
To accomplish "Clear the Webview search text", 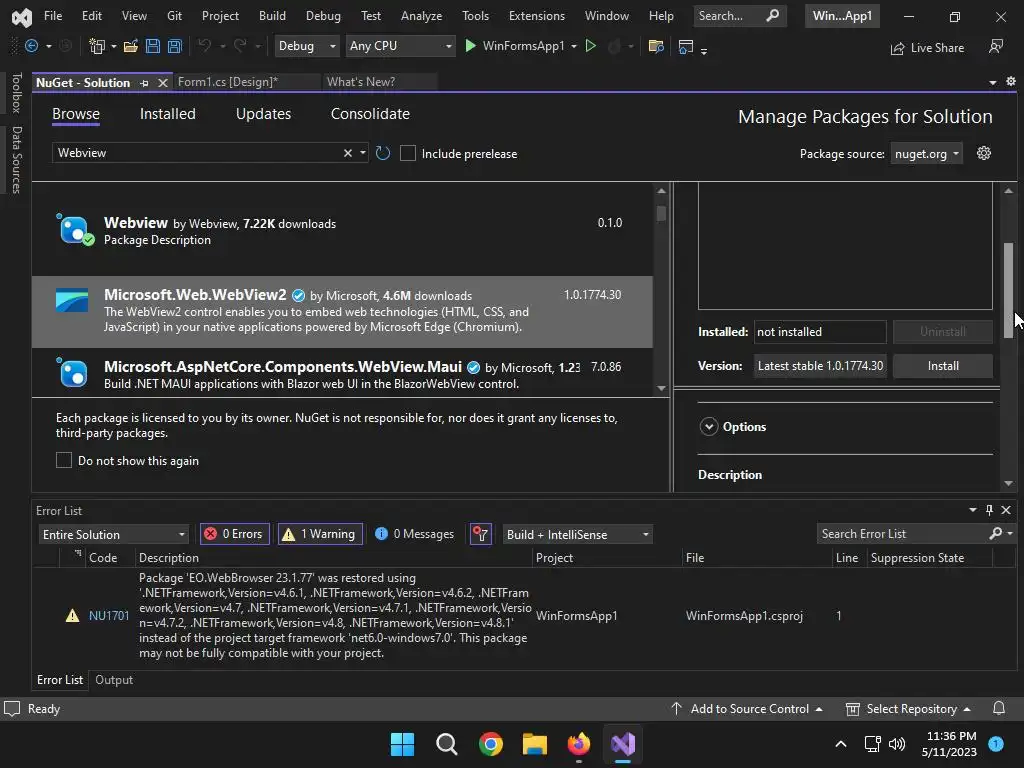I will (x=347, y=153).
